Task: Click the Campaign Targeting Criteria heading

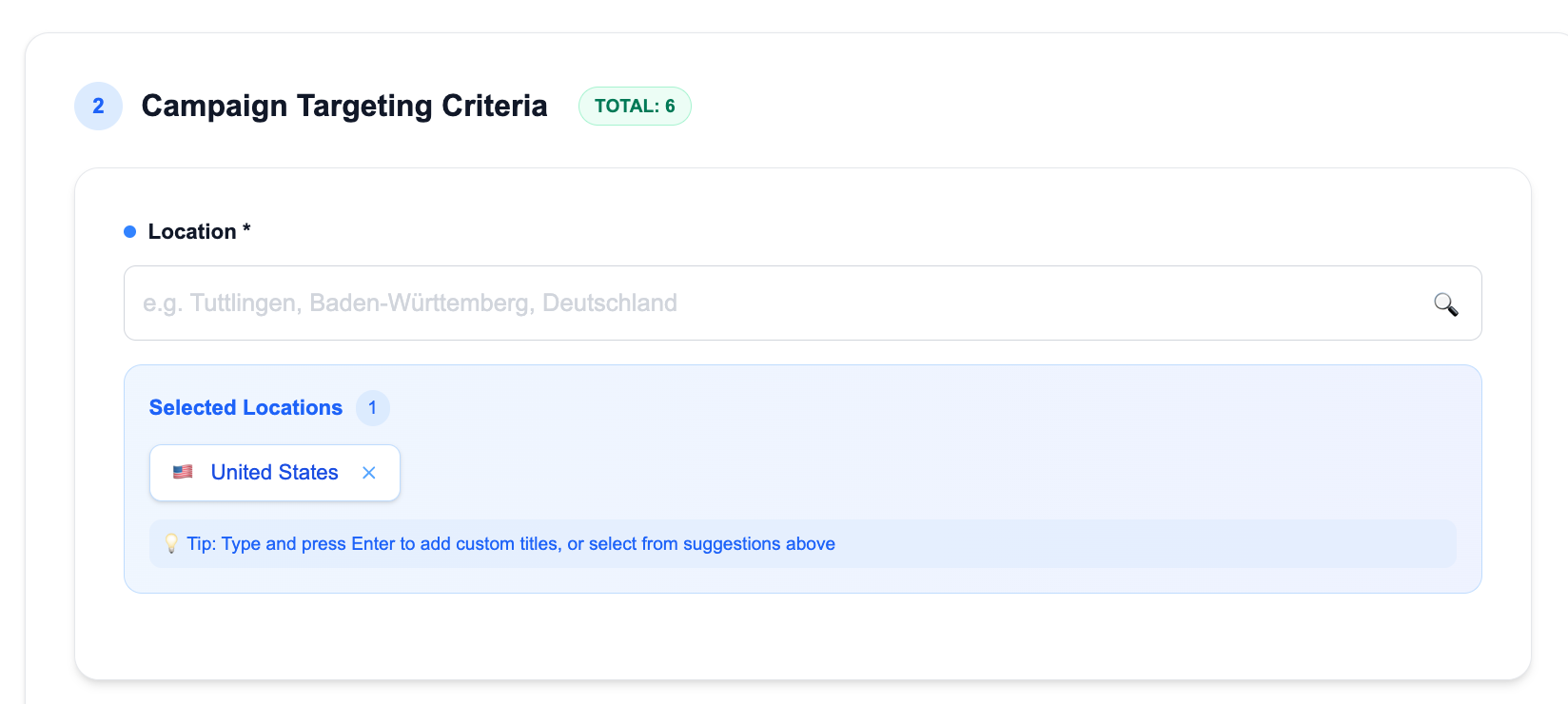Action: coord(344,106)
